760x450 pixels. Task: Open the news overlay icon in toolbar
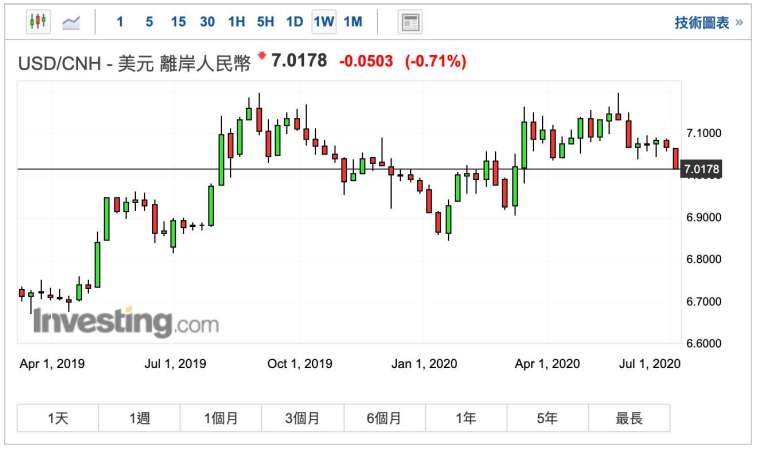(410, 22)
